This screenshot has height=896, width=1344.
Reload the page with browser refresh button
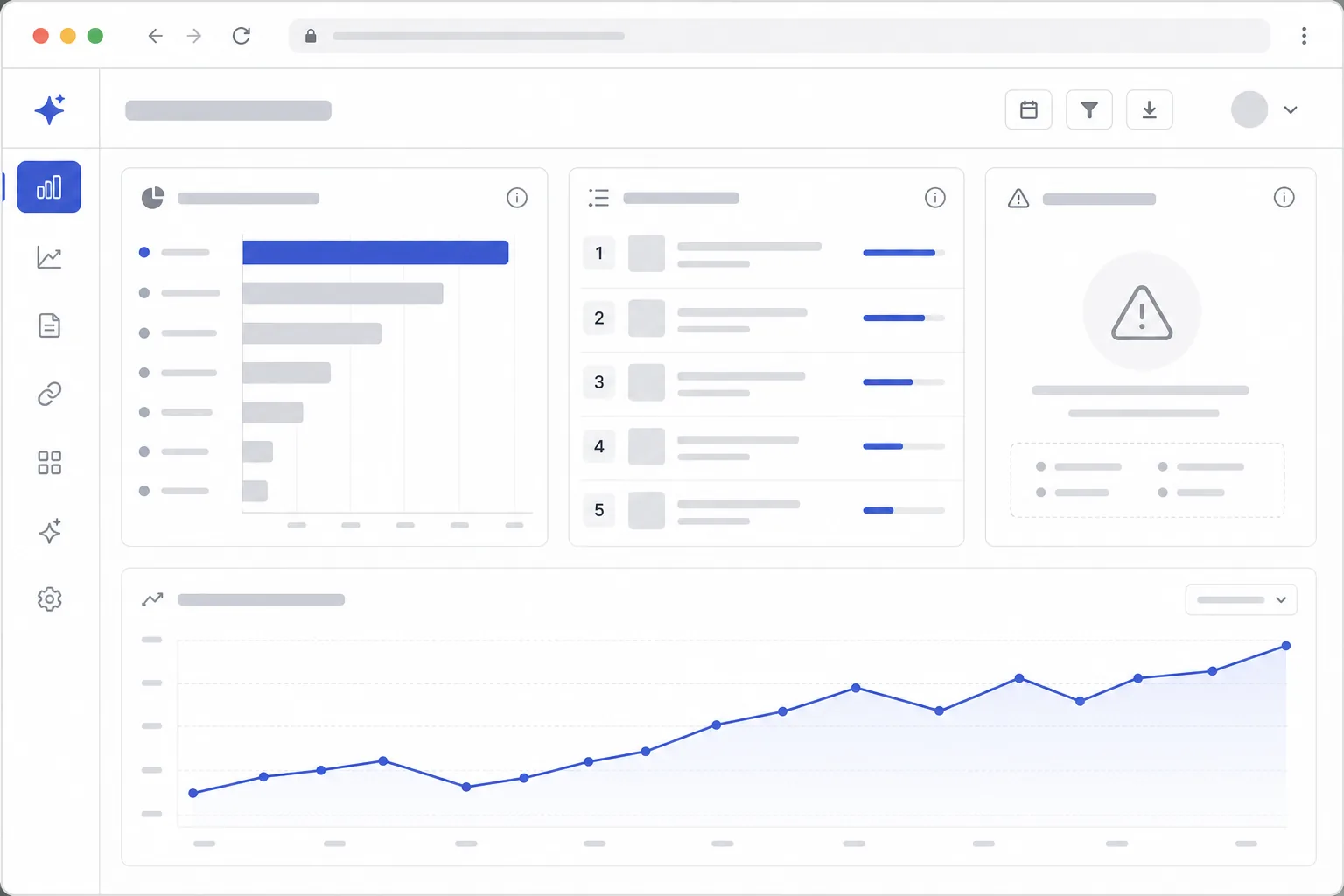(x=241, y=36)
